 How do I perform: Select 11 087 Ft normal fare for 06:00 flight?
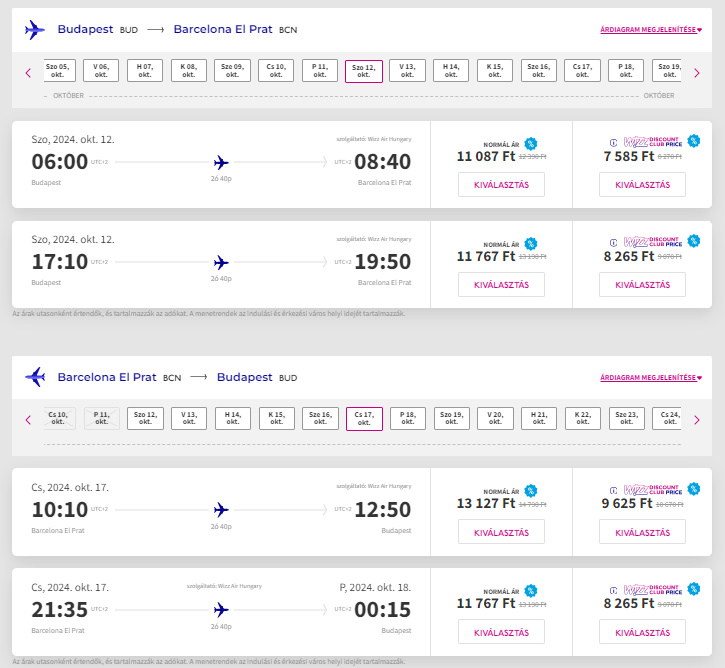[x=501, y=184]
